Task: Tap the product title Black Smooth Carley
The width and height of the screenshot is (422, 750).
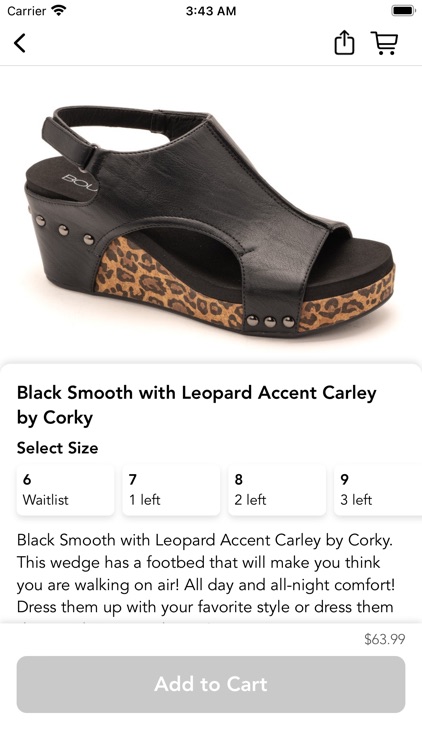Action: pos(197,405)
